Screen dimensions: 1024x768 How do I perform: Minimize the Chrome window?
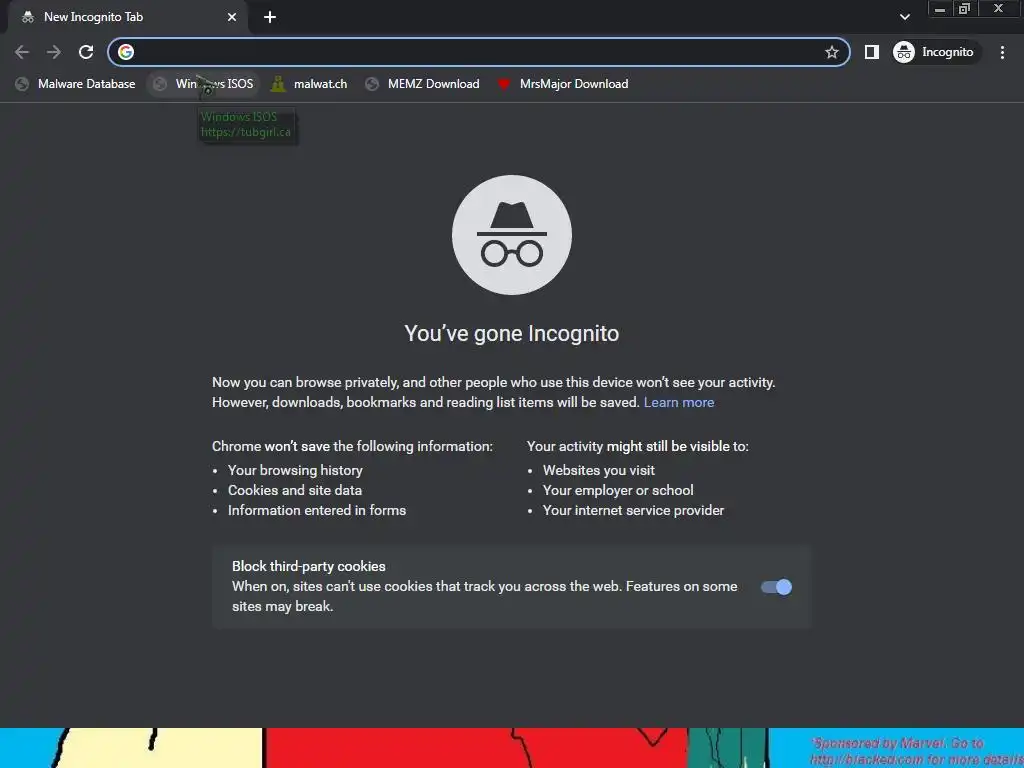pyautogui.click(x=940, y=9)
